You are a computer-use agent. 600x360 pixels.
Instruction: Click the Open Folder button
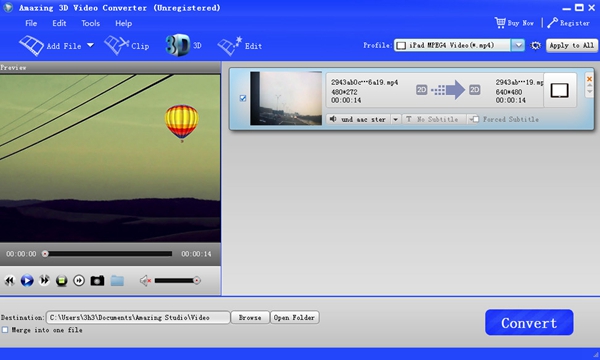click(294, 318)
